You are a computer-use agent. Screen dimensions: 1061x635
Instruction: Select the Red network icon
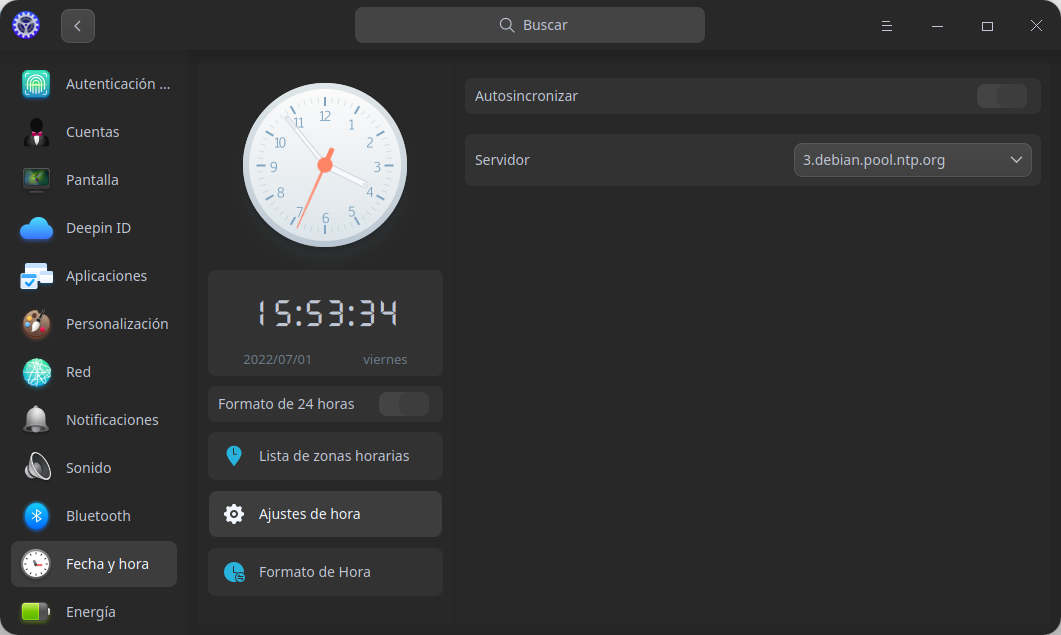pyautogui.click(x=36, y=372)
